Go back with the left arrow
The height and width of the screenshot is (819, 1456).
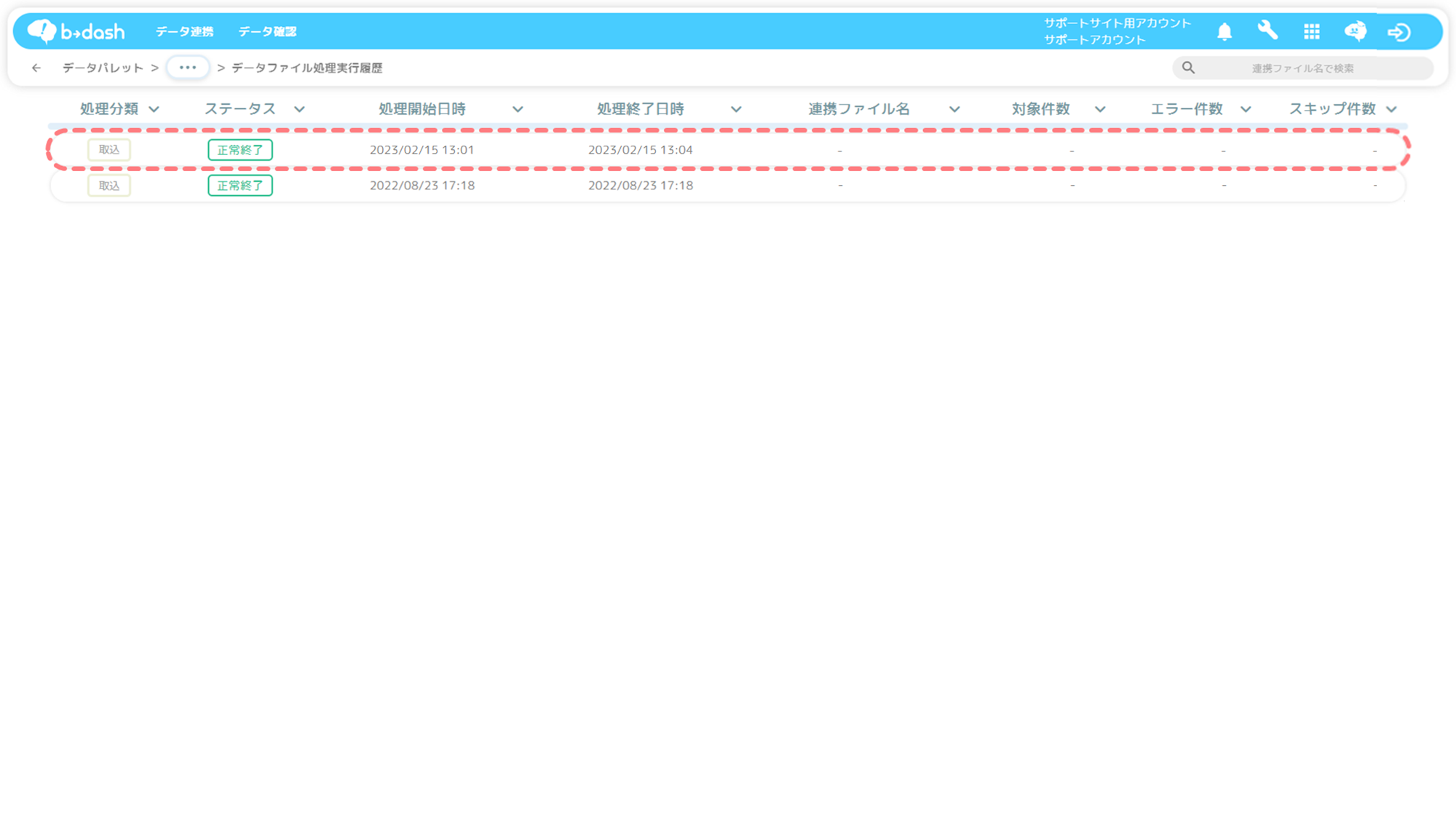[x=36, y=68]
